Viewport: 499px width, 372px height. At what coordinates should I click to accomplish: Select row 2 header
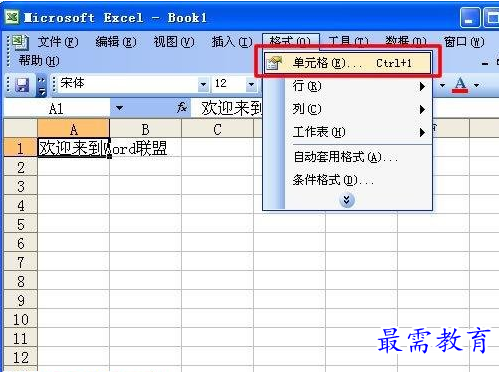(20, 167)
